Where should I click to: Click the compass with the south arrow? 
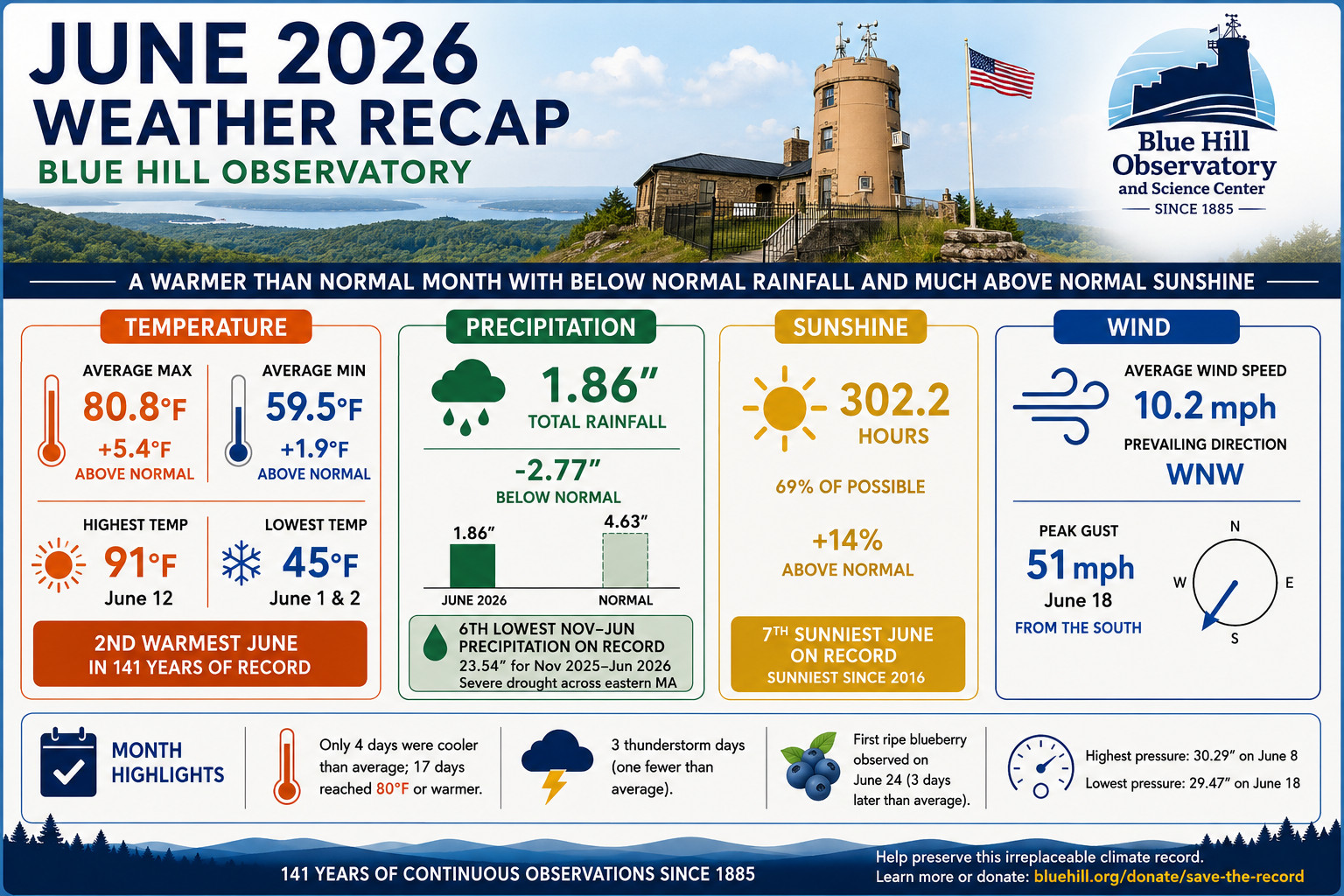click(1234, 583)
